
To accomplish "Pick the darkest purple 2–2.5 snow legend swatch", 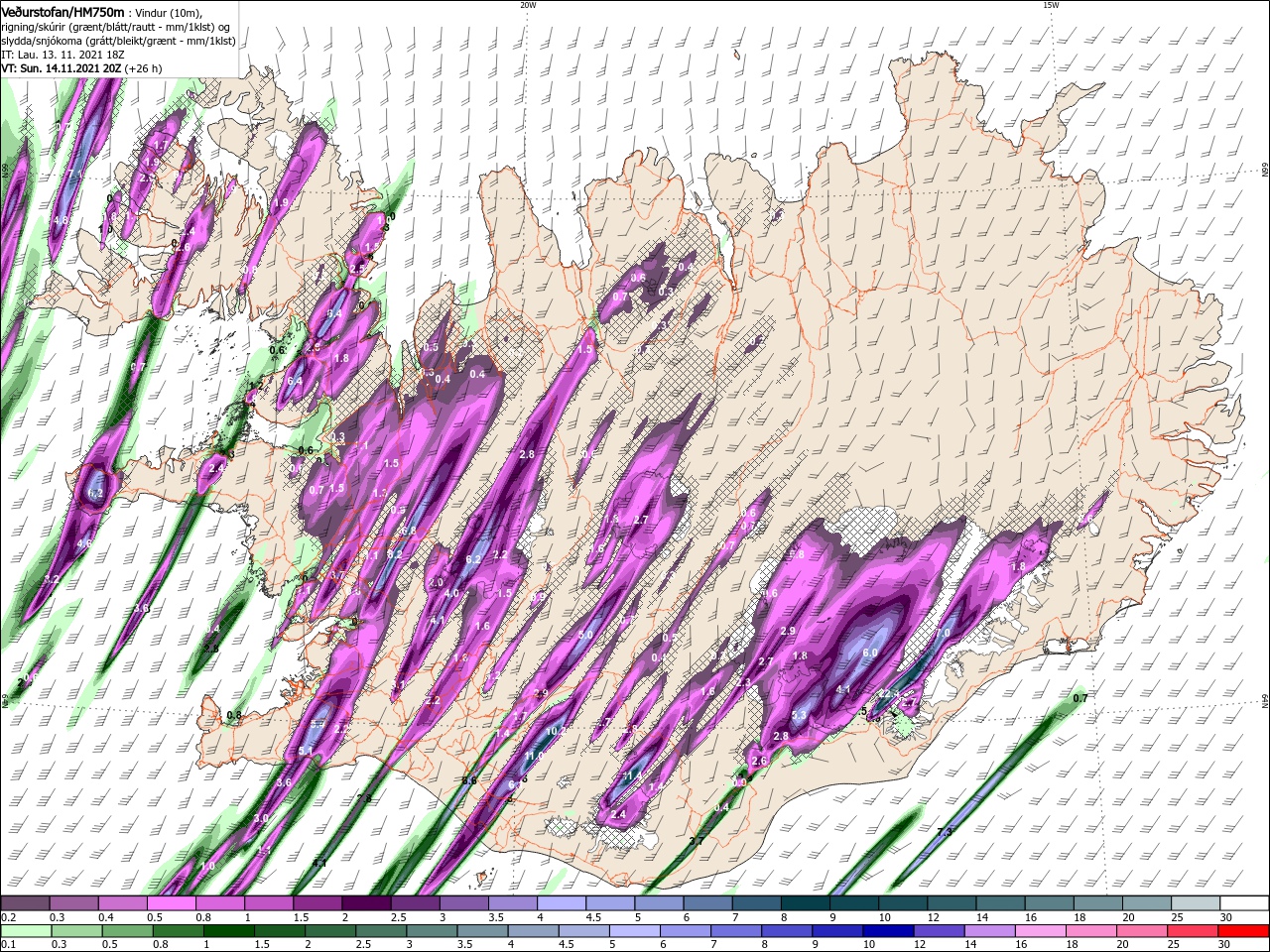I will pos(366,903).
